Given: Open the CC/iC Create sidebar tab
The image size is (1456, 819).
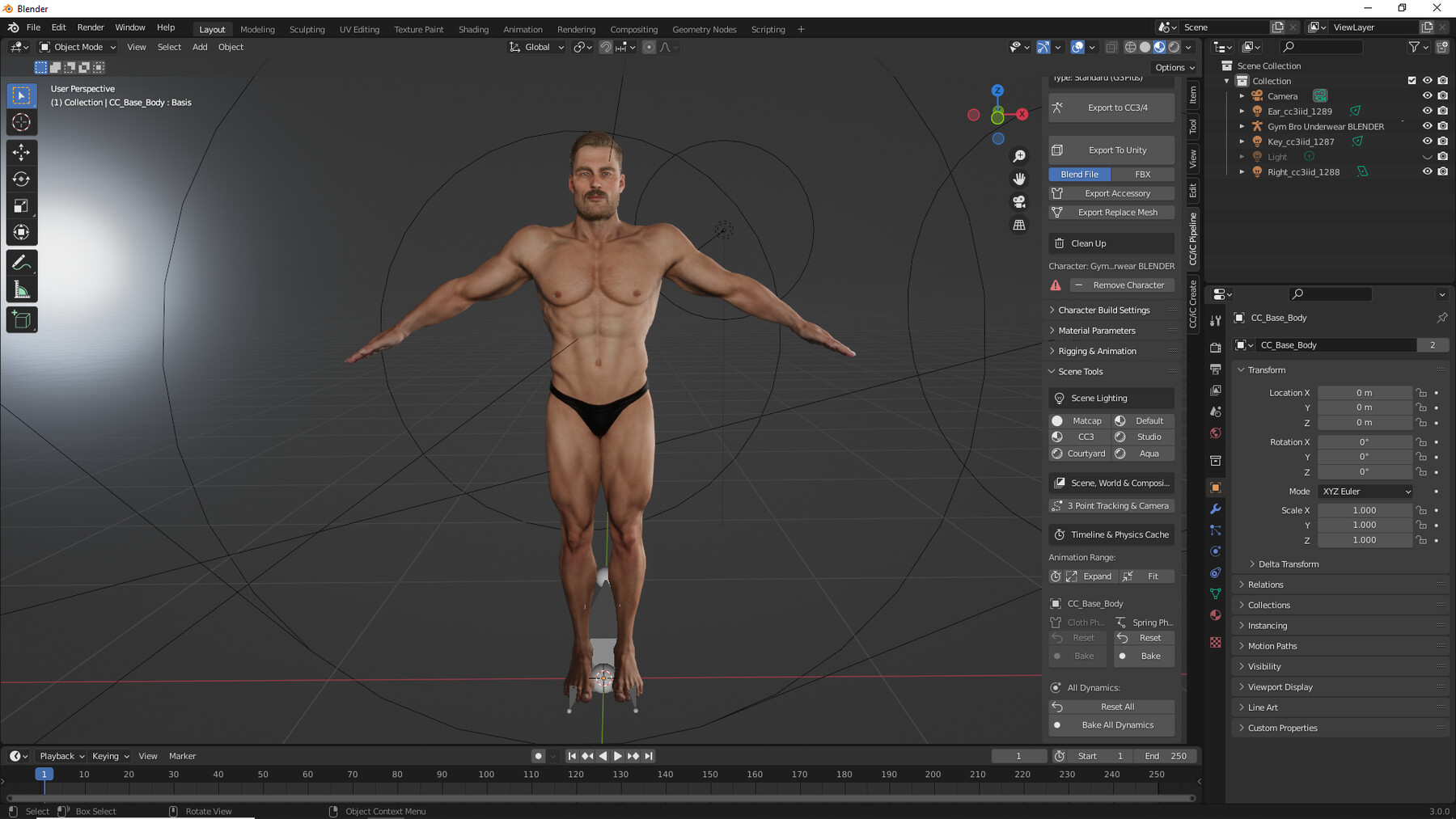Looking at the screenshot, I should [x=1192, y=304].
